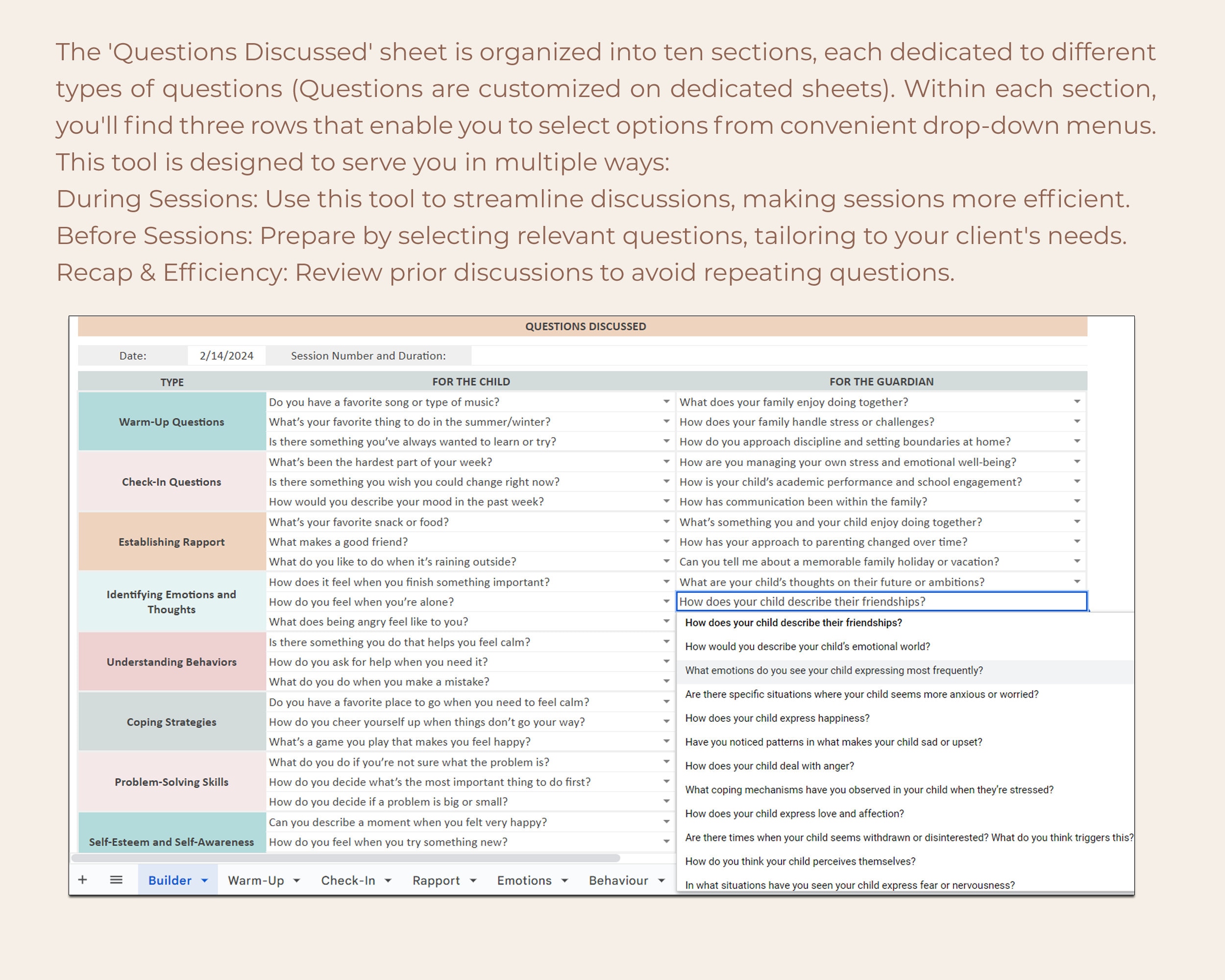Open the Behaviour tab dropdown arrow

pos(661,881)
